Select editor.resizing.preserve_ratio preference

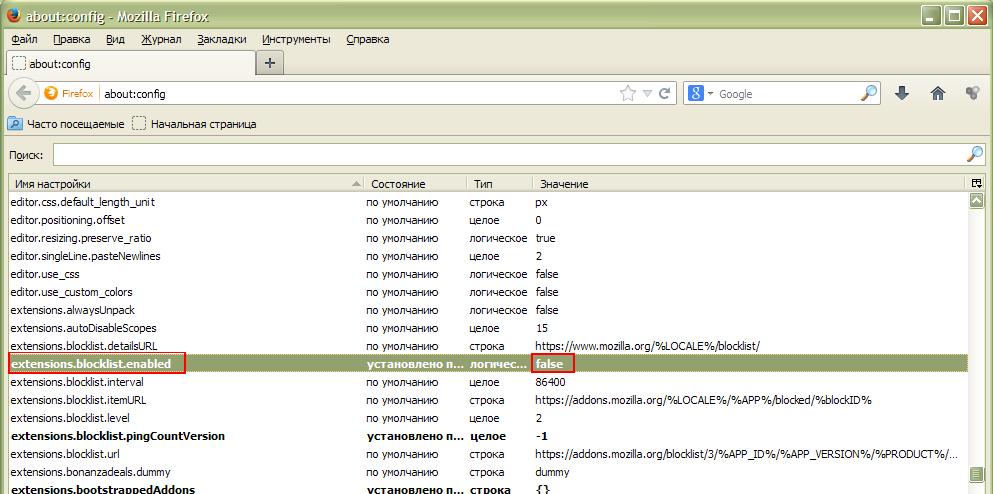(x=488, y=238)
